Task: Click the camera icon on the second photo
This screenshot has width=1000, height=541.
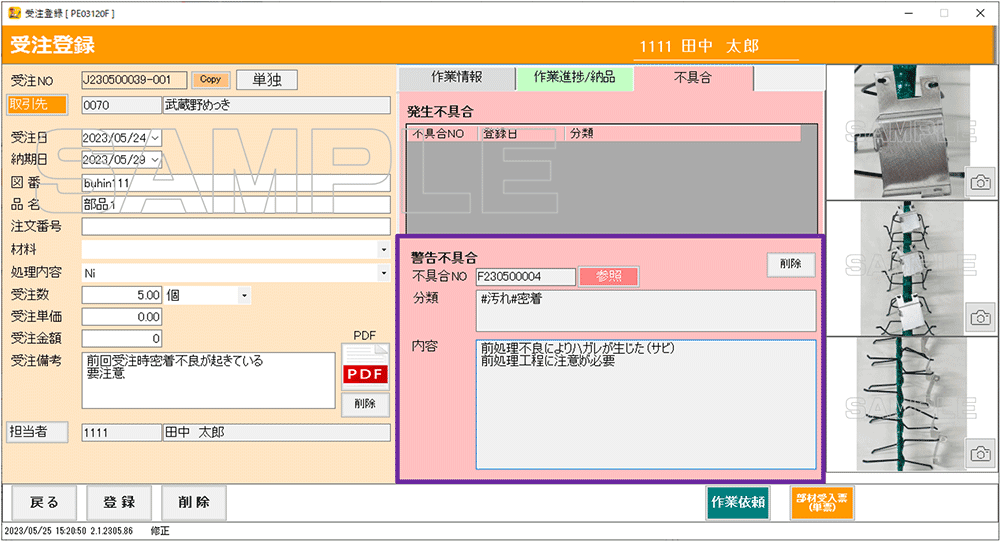Action: [x=980, y=317]
